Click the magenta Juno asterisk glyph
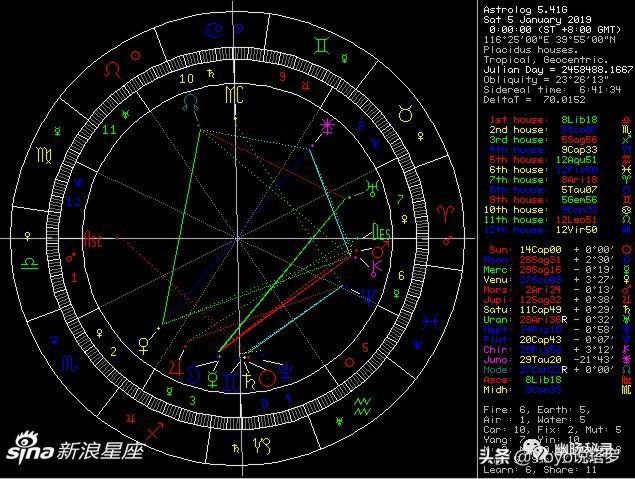 [x=327, y=127]
